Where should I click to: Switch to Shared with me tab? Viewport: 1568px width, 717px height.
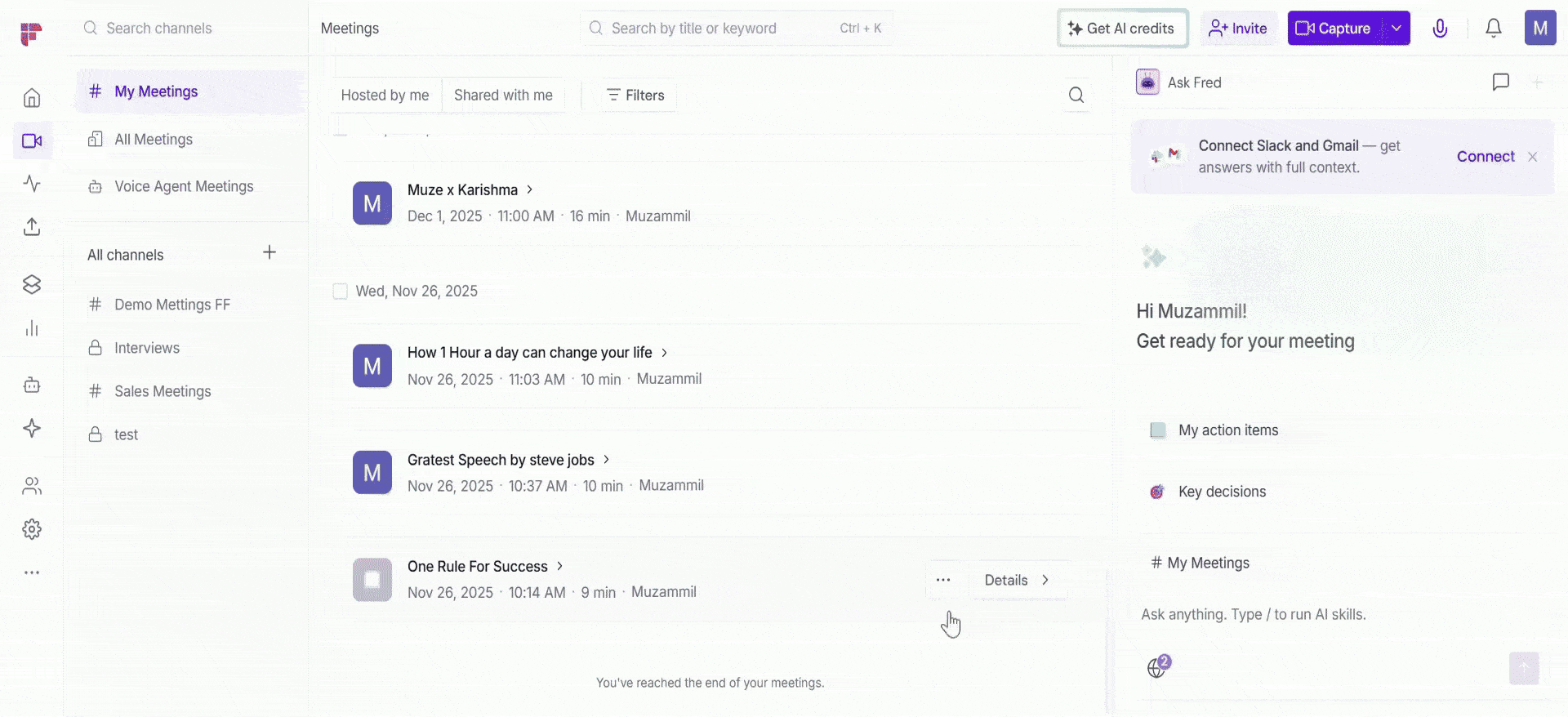pyautogui.click(x=503, y=95)
